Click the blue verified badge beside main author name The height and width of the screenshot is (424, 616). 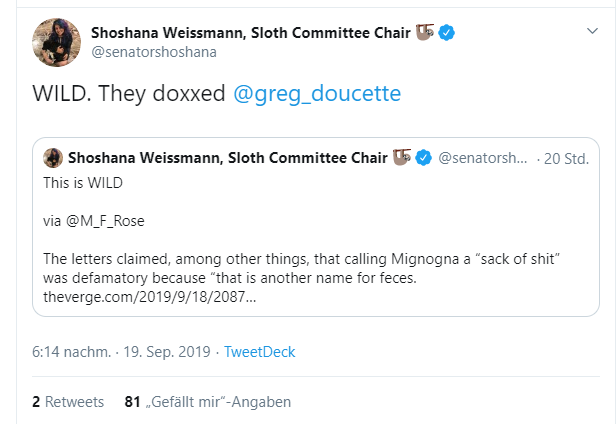(447, 33)
